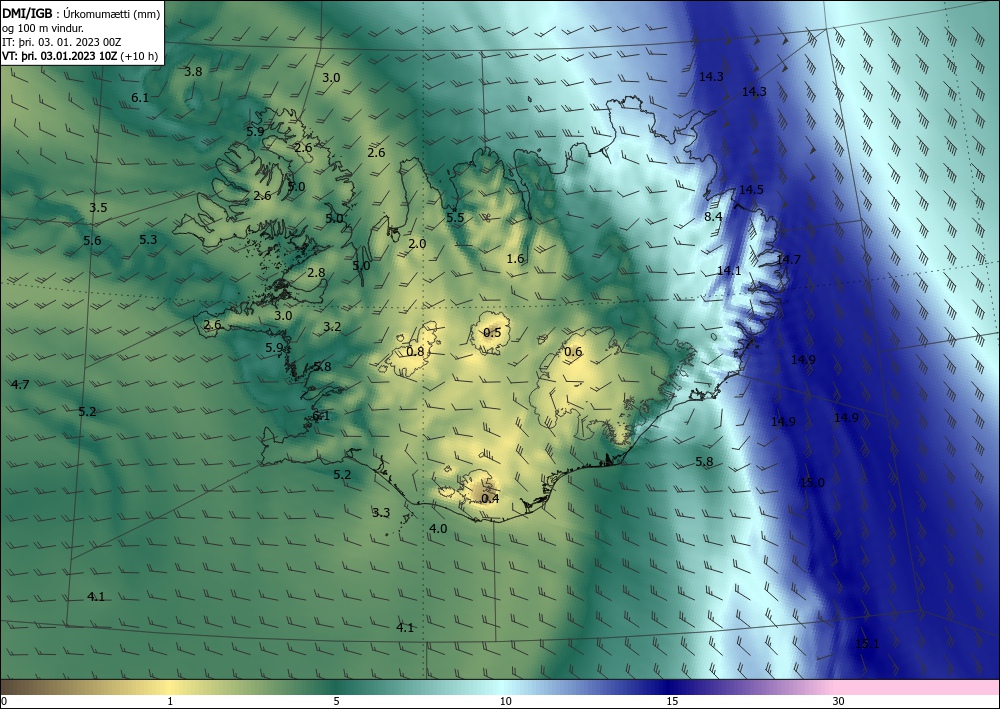Click the 14.5 value on the map
This screenshot has width=1000, height=709.
coord(751,189)
